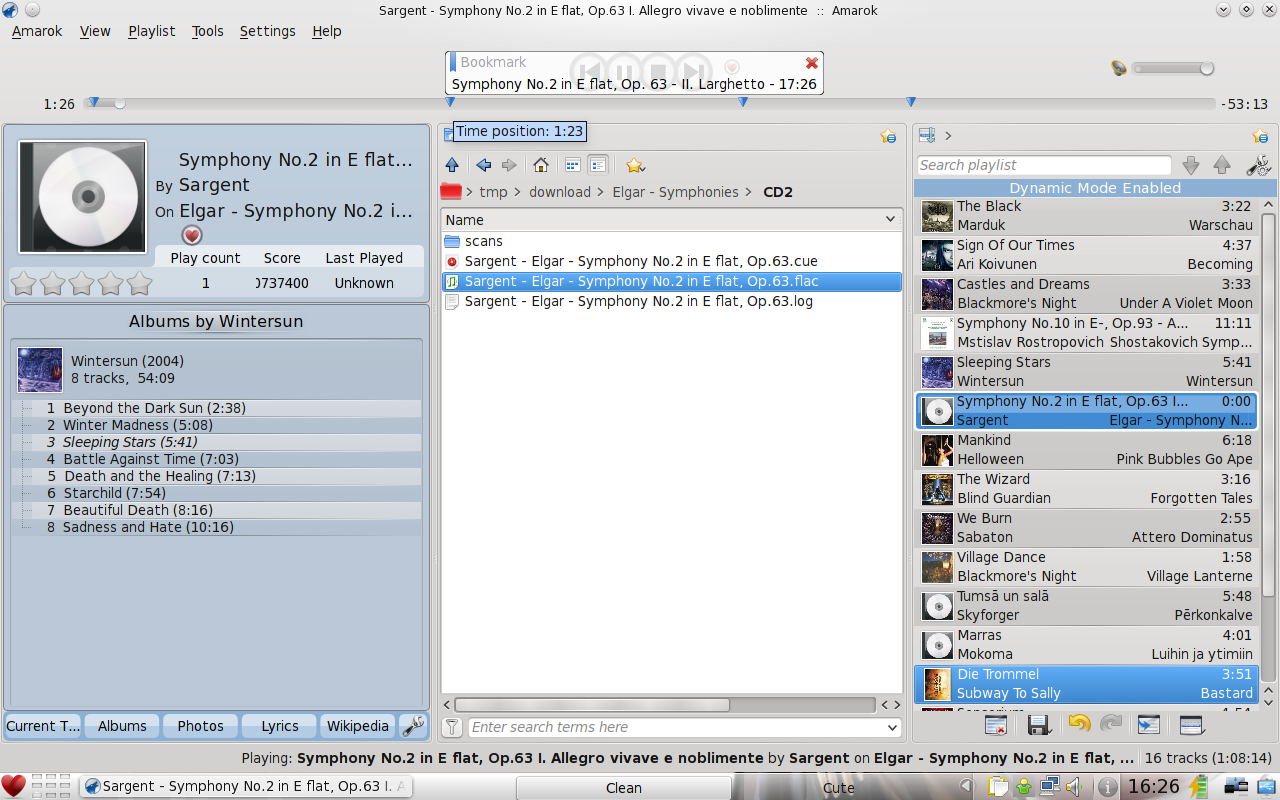
Task: Select the Op.63.log file
Action: (x=672, y=301)
